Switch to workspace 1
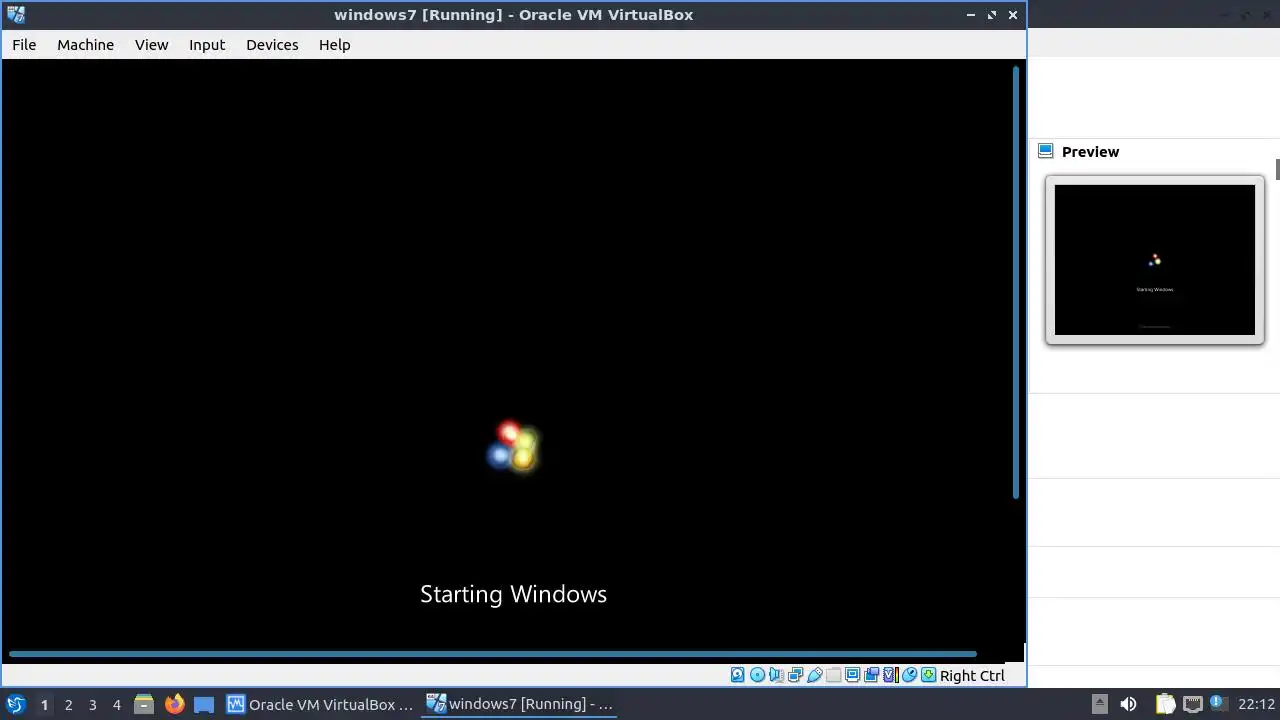This screenshot has height=720, width=1280. (44, 705)
